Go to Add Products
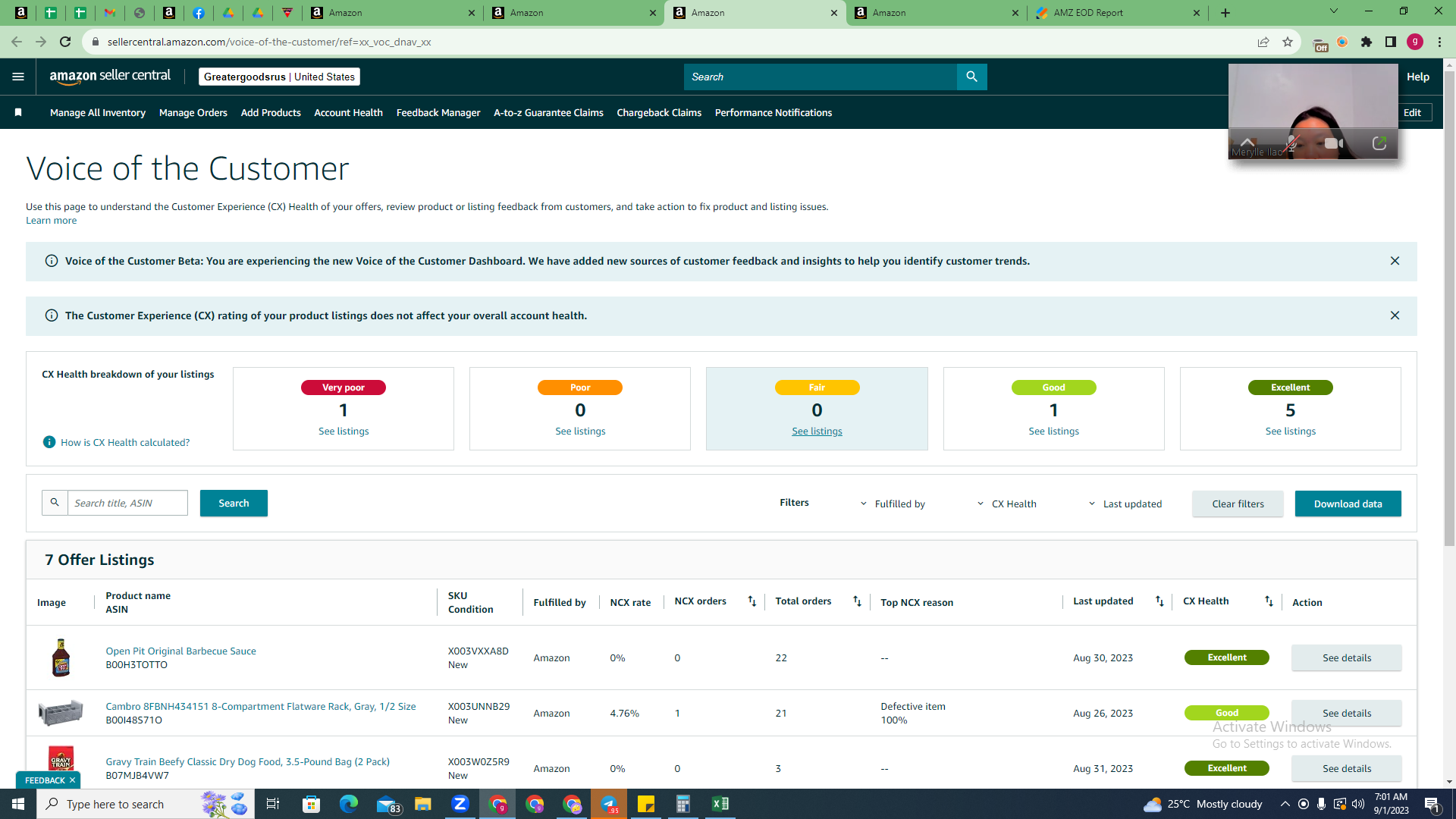 pyautogui.click(x=271, y=112)
